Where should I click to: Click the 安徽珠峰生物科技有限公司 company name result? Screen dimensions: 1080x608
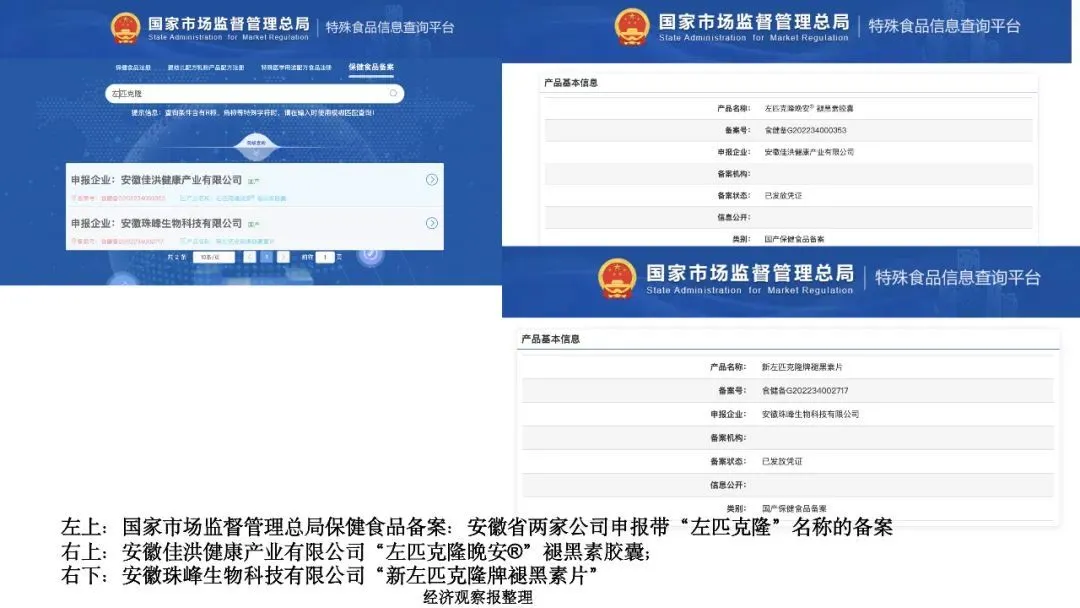click(x=181, y=223)
